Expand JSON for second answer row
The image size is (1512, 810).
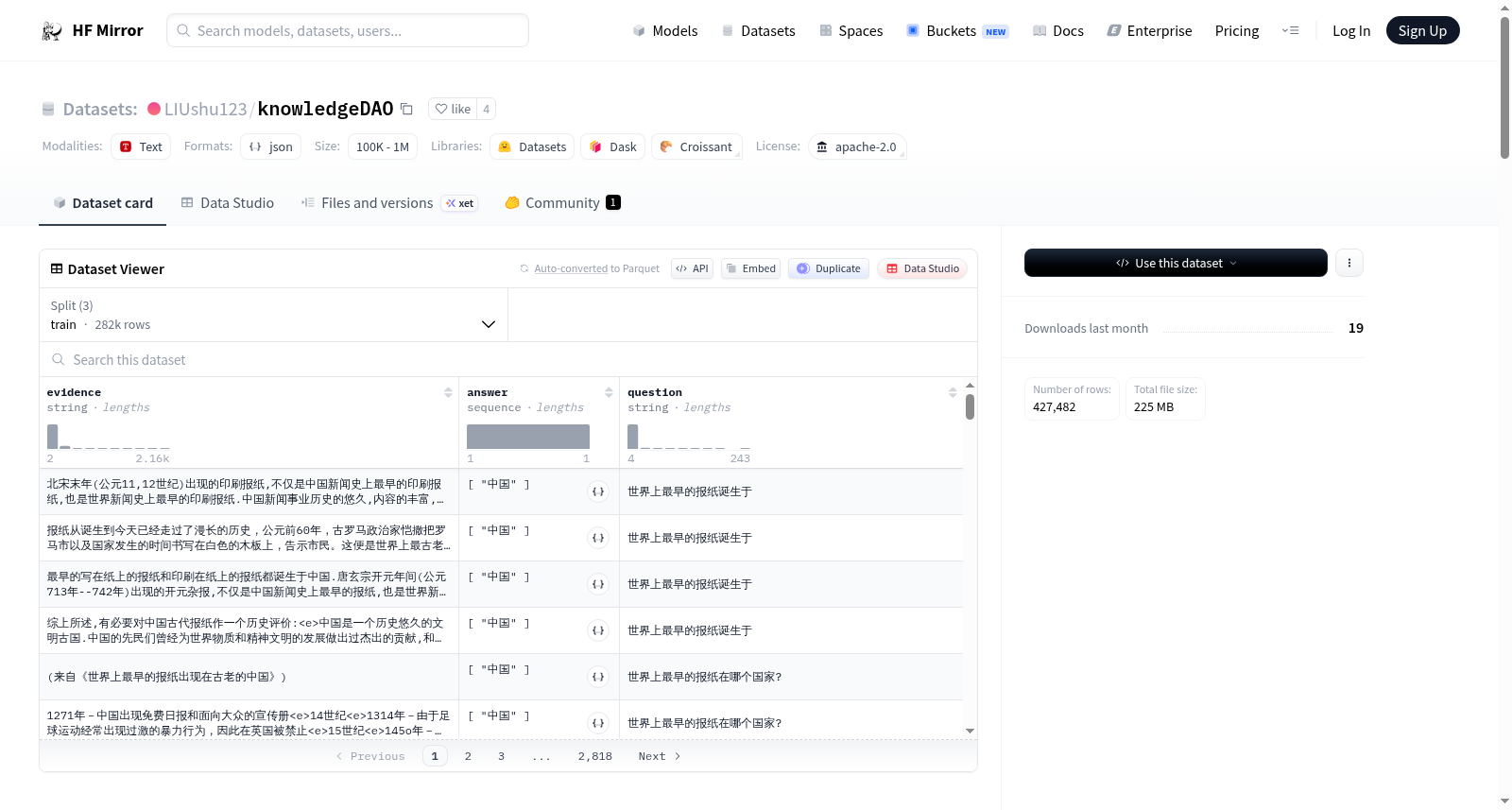pos(598,538)
